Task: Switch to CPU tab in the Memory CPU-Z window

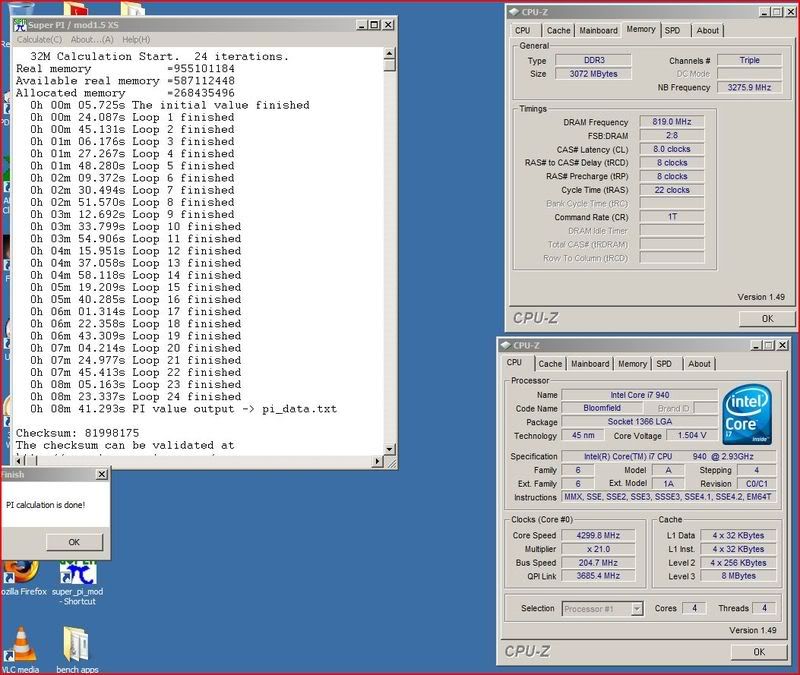Action: tap(522, 31)
